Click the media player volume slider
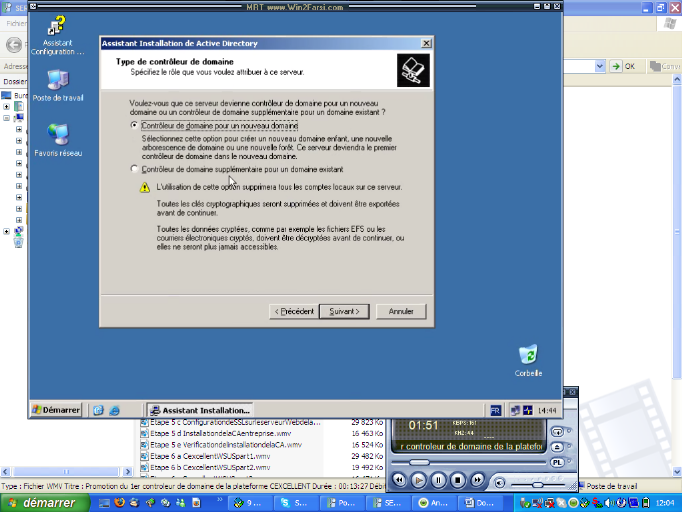This screenshot has height=512, width=682. (x=538, y=485)
